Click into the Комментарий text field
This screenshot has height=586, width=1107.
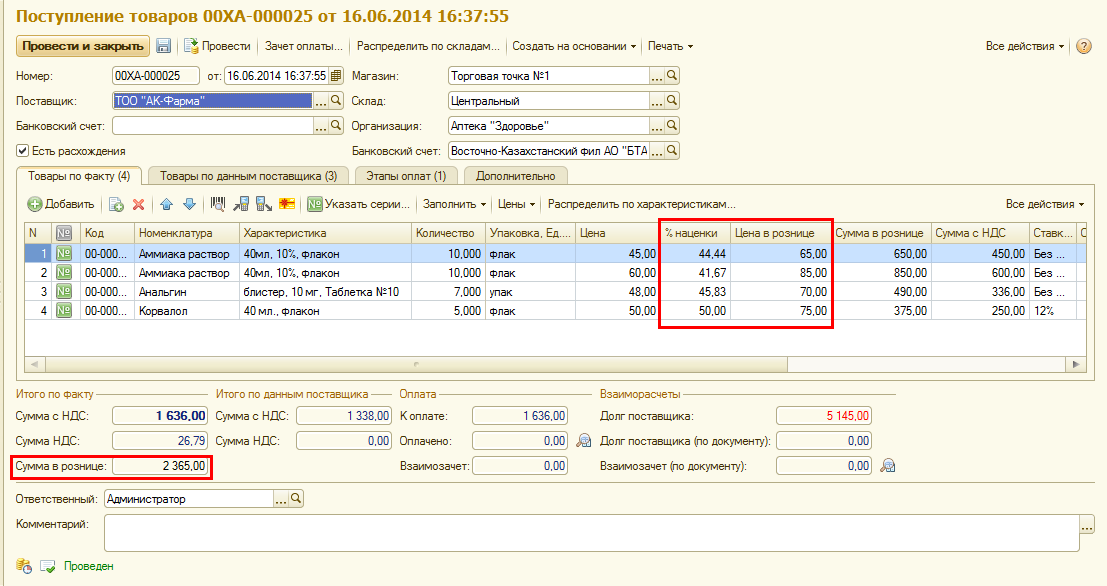coord(590,532)
